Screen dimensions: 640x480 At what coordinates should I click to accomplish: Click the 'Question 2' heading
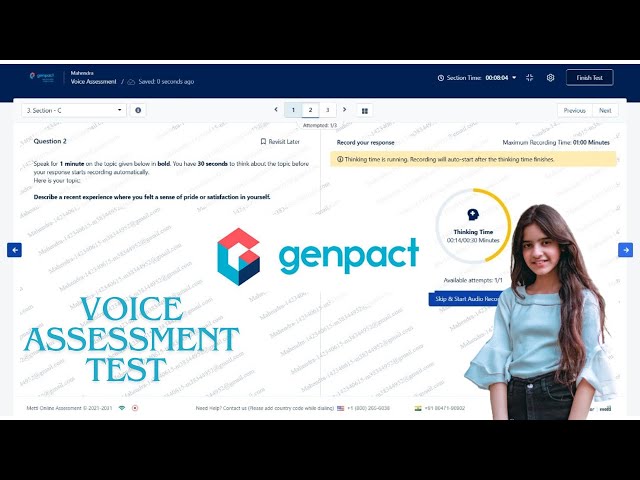(50, 141)
